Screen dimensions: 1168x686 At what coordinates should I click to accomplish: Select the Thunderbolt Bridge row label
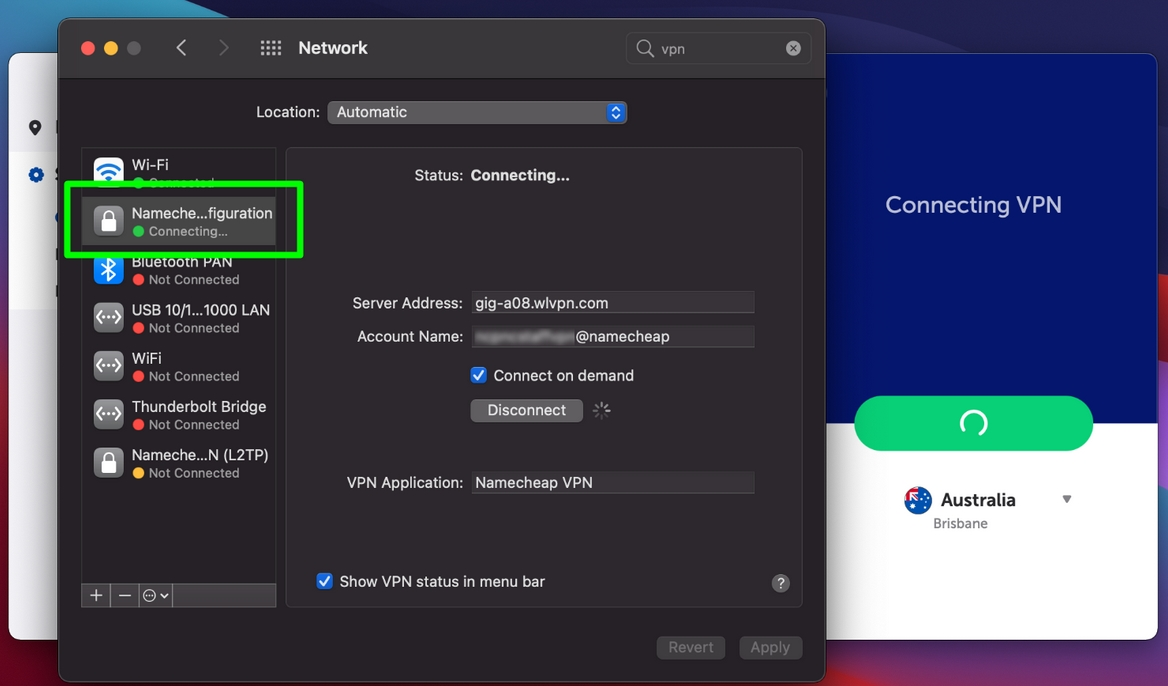tap(199, 407)
